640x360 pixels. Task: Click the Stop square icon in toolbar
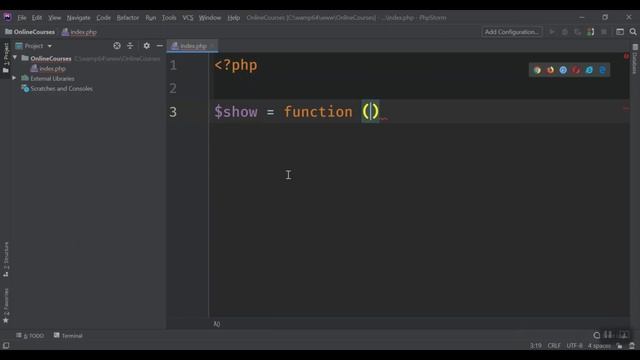click(x=604, y=32)
